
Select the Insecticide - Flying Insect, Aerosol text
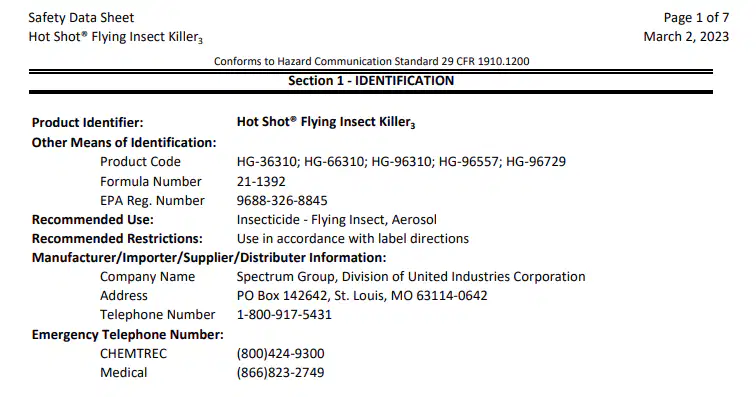(x=337, y=220)
